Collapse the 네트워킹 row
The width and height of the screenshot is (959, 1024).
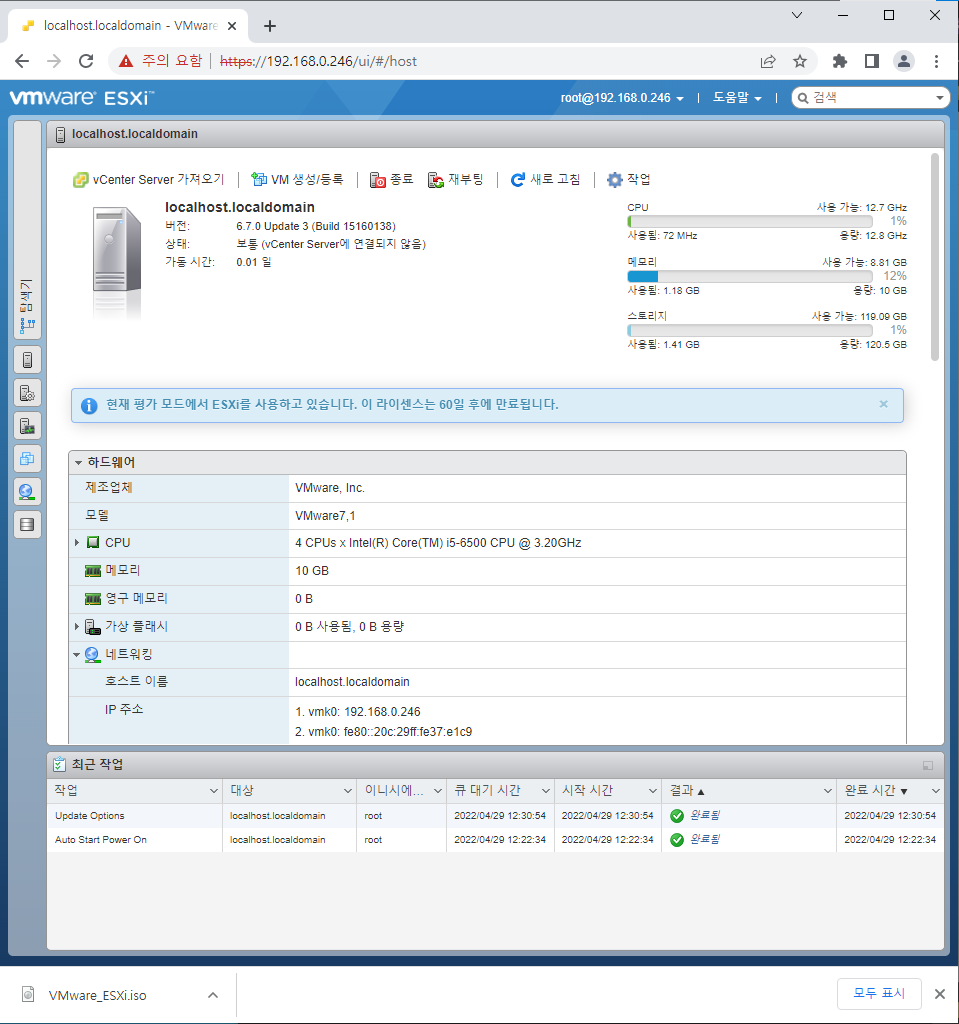pyautogui.click(x=76, y=654)
